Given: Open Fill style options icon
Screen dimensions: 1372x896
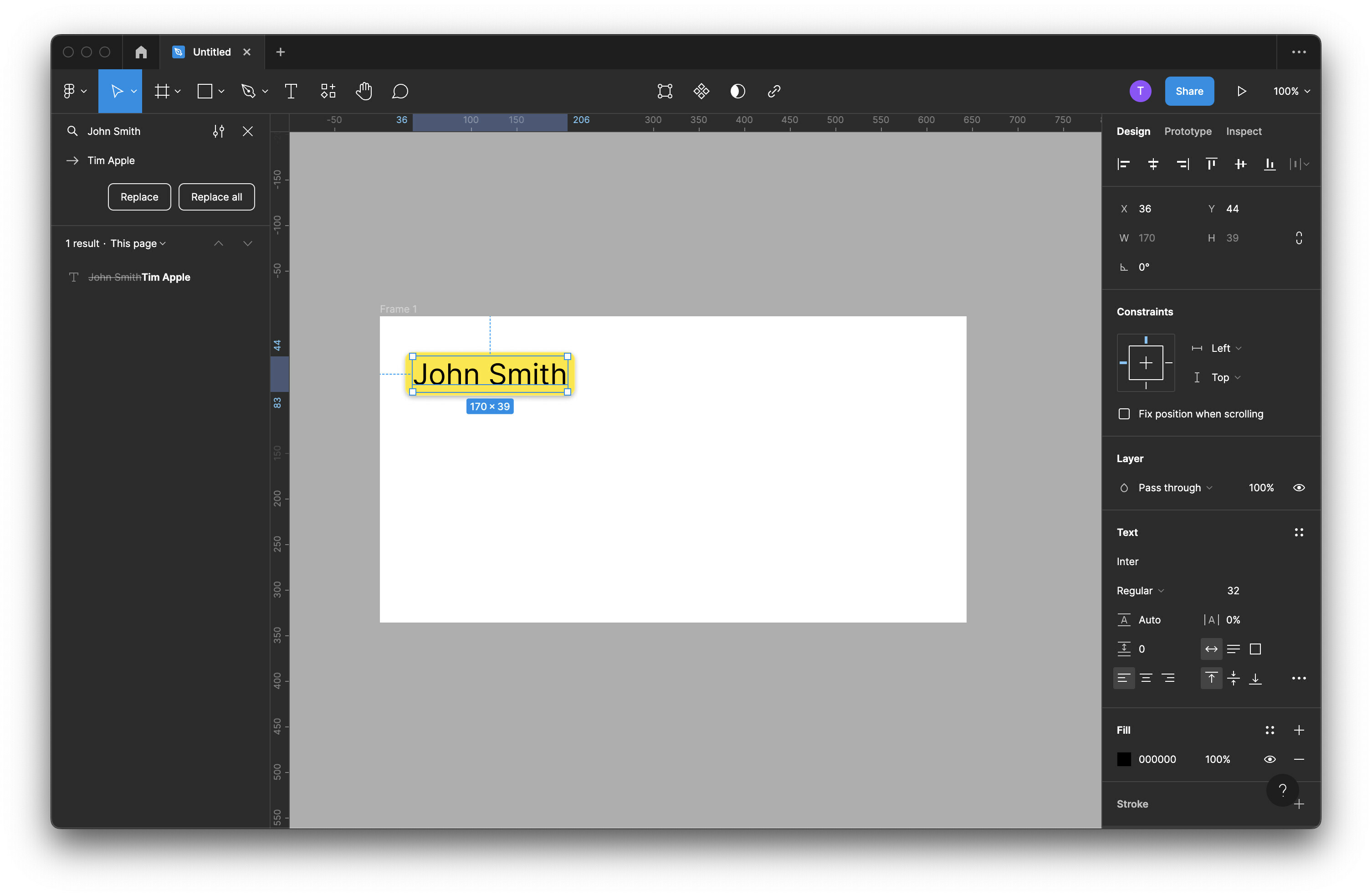Looking at the screenshot, I should 1270,731.
